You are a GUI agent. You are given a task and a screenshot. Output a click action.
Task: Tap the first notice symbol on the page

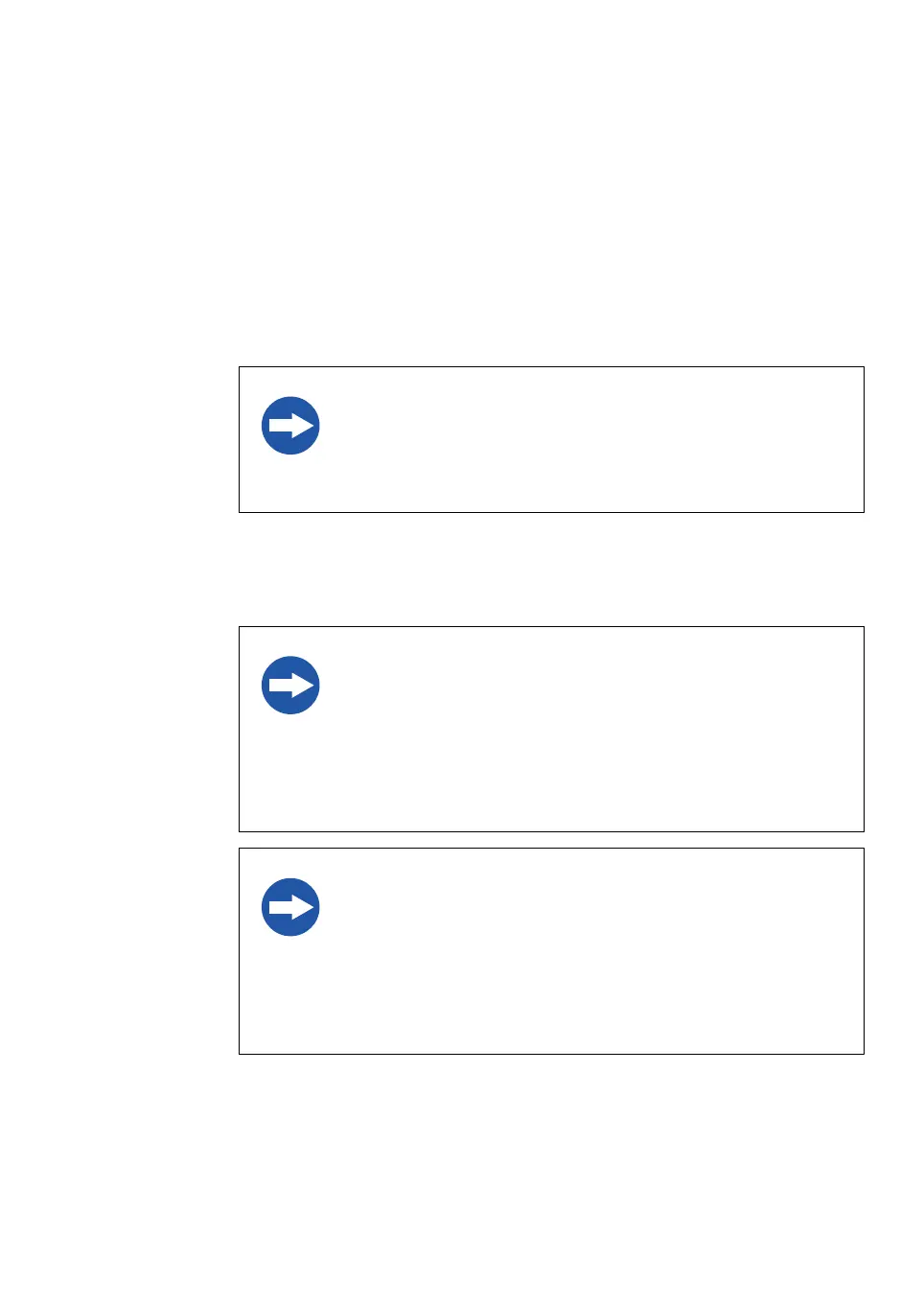[290, 426]
